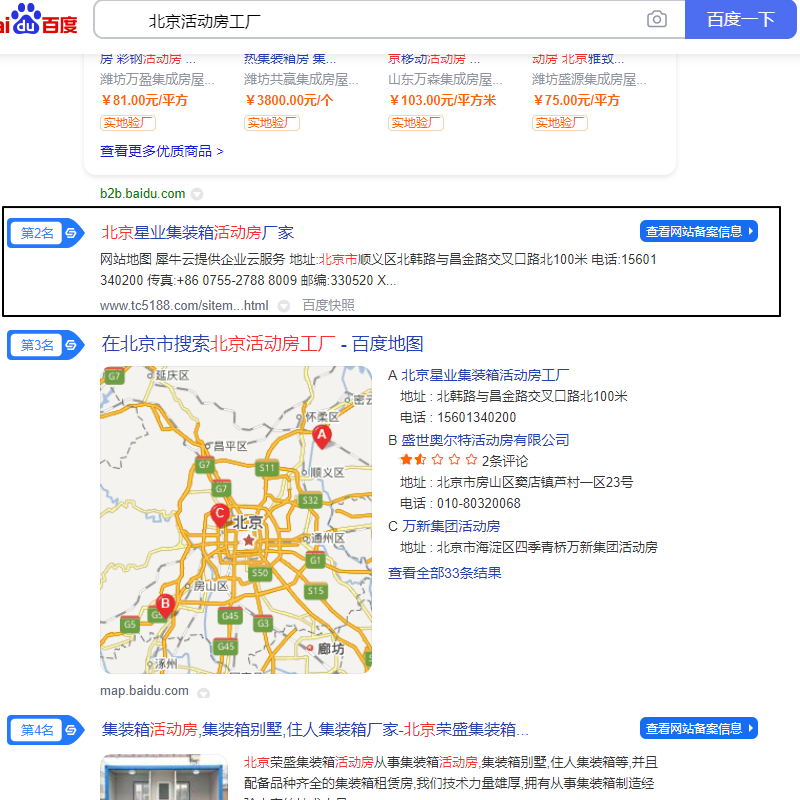Image resolution: width=800 pixels, height=800 pixels.
Task: Click the Baidu logo
Action: pos(39,19)
